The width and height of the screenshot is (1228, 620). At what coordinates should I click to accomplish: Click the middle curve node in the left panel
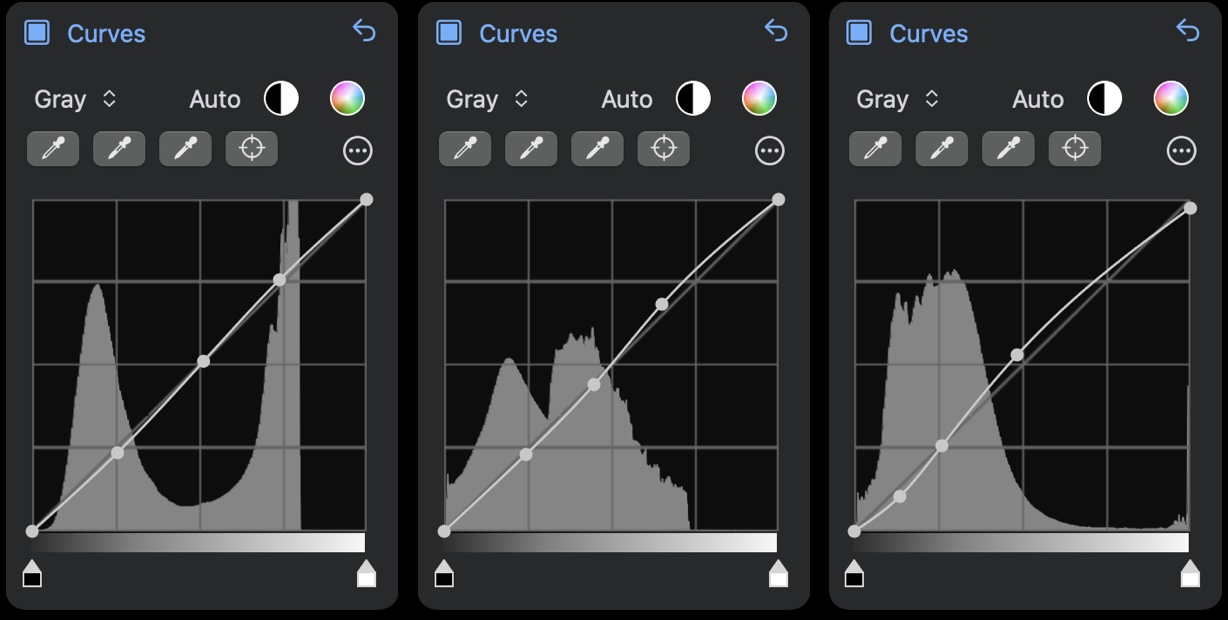[x=204, y=362]
